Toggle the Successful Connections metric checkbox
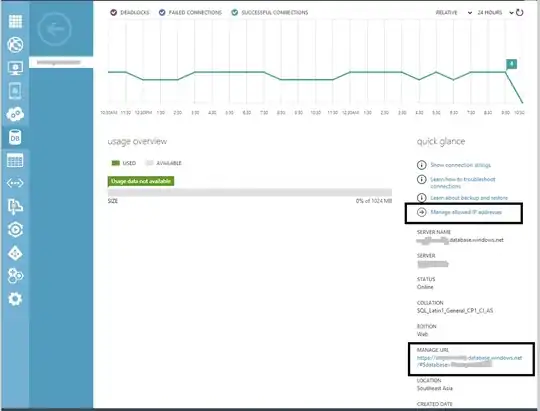The height and width of the screenshot is (411, 540). [x=235, y=12]
